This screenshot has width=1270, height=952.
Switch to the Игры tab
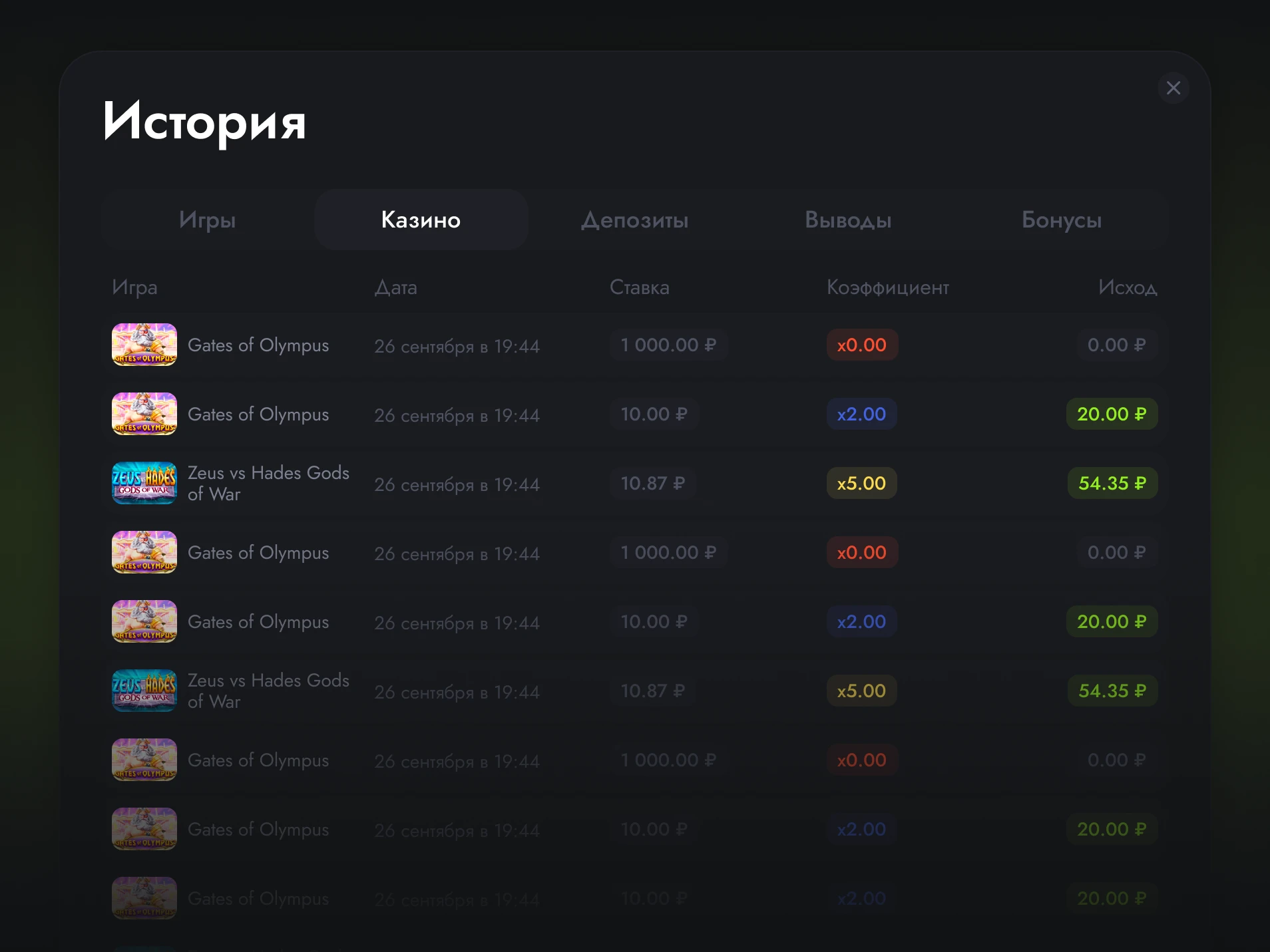point(208,220)
